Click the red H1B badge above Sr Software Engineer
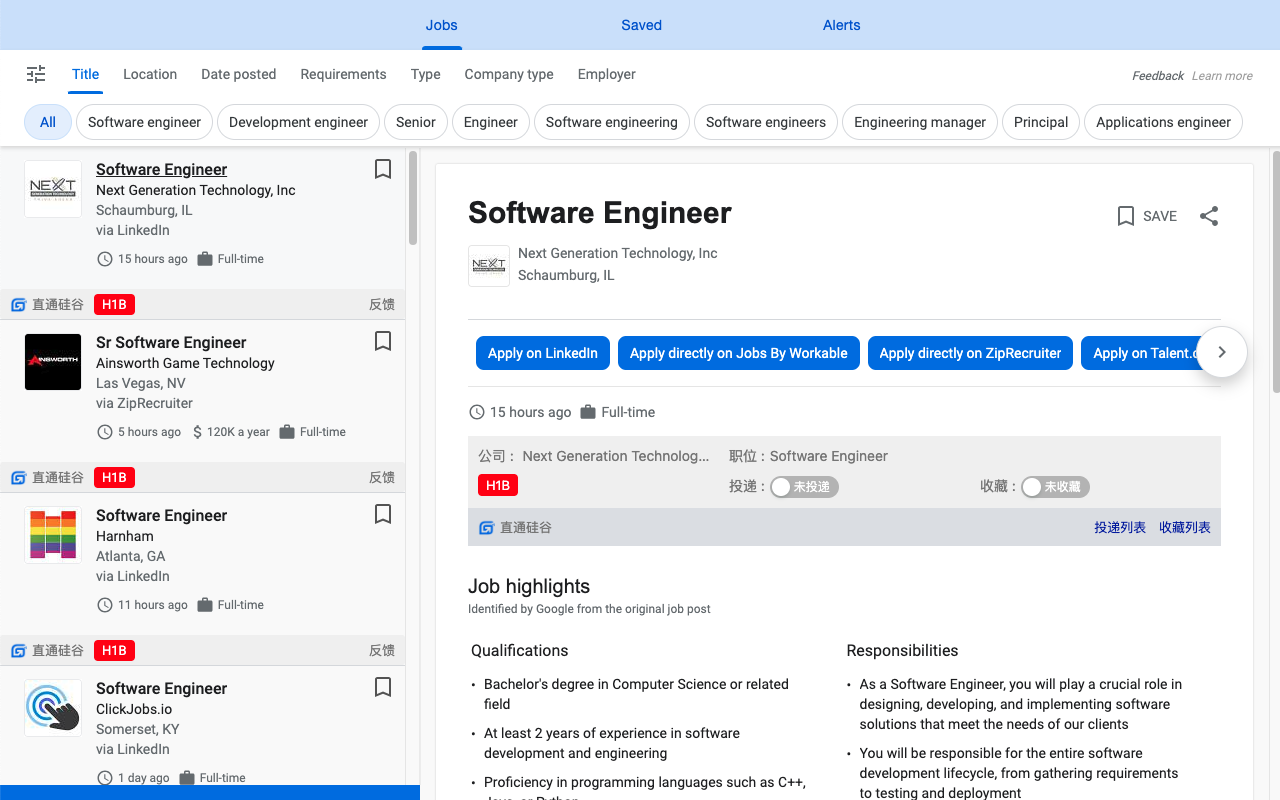 click(x=114, y=304)
